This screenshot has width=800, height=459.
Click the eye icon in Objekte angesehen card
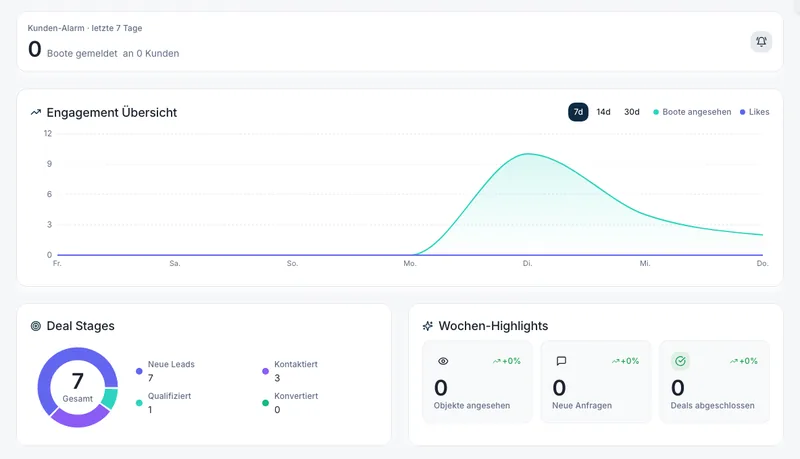pyautogui.click(x=443, y=361)
